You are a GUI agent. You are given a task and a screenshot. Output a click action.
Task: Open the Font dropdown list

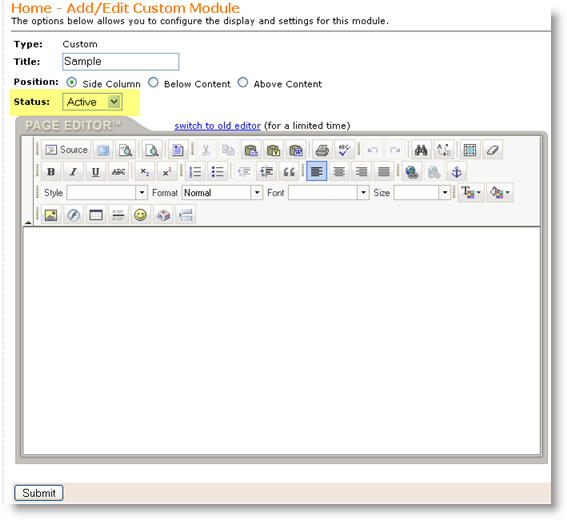pyautogui.click(x=328, y=193)
